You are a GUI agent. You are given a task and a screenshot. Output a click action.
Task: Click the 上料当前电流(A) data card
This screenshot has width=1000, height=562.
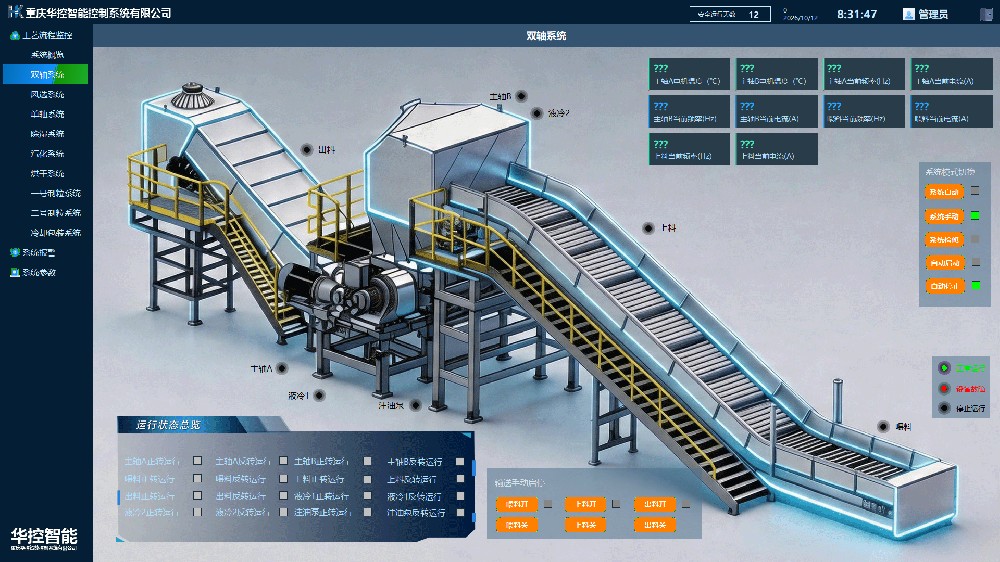click(x=776, y=149)
